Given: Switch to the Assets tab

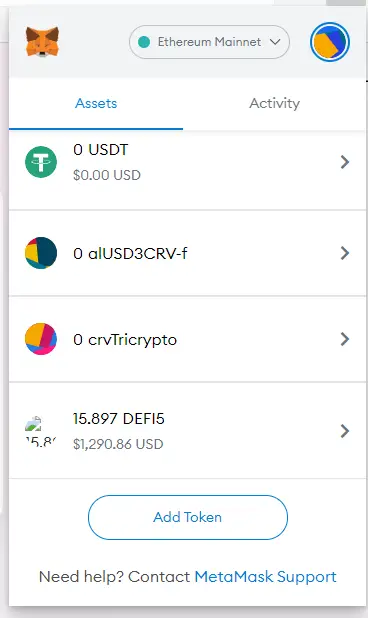Looking at the screenshot, I should coord(96,104).
